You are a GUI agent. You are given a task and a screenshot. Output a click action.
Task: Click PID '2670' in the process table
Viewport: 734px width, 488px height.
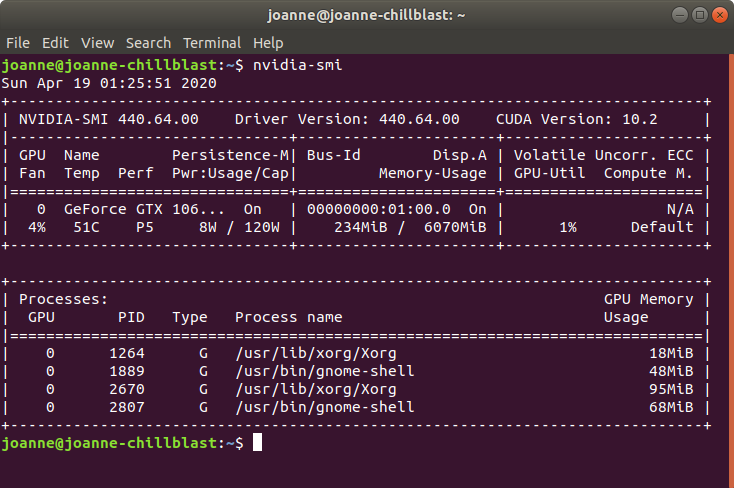point(127,390)
